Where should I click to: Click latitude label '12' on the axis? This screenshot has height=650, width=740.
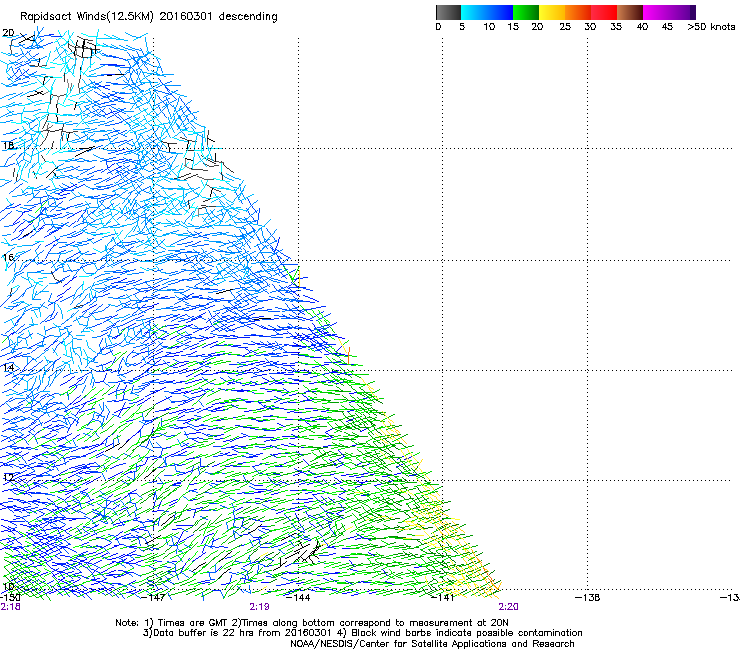tap(8, 477)
